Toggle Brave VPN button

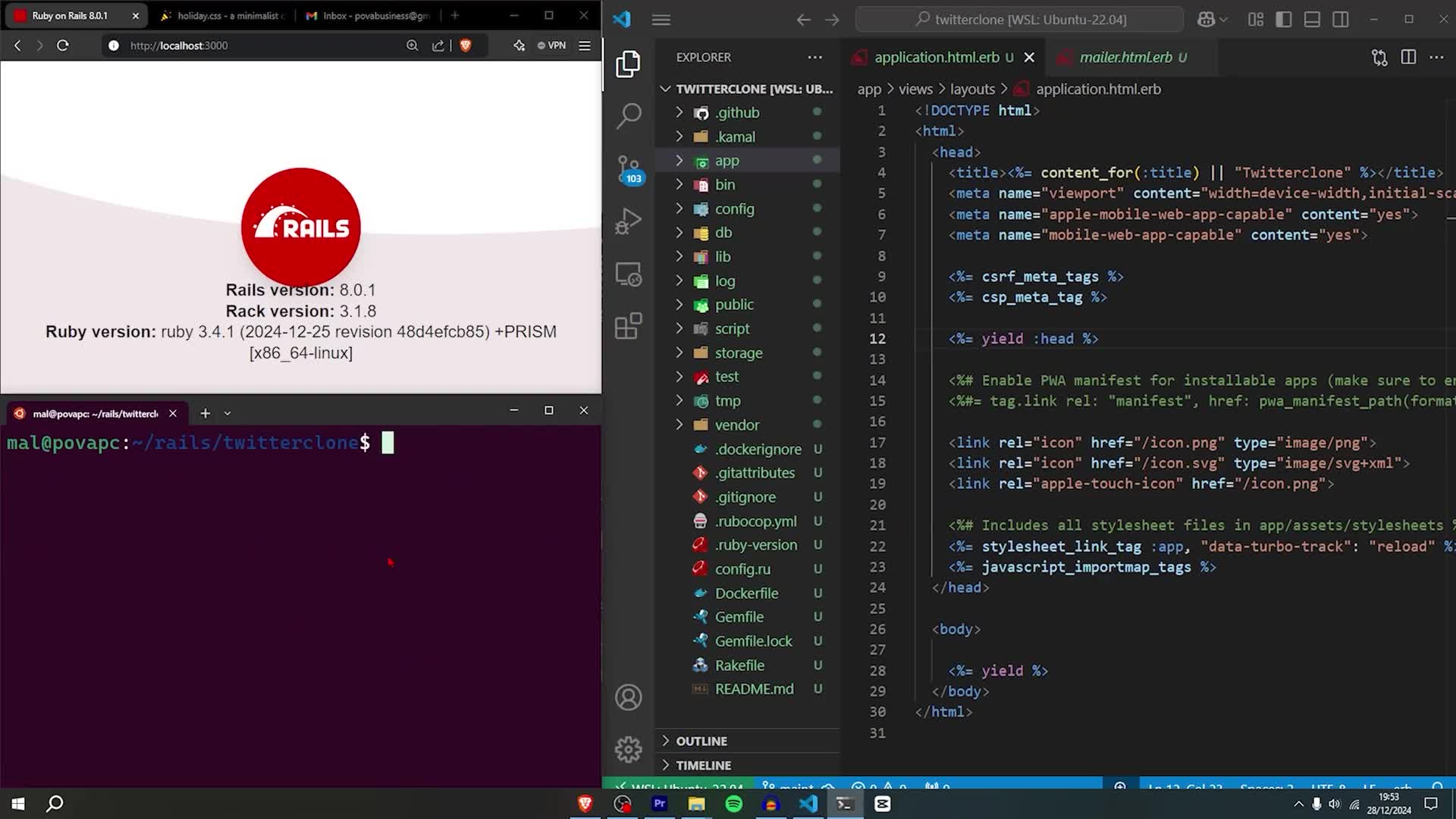tap(552, 45)
